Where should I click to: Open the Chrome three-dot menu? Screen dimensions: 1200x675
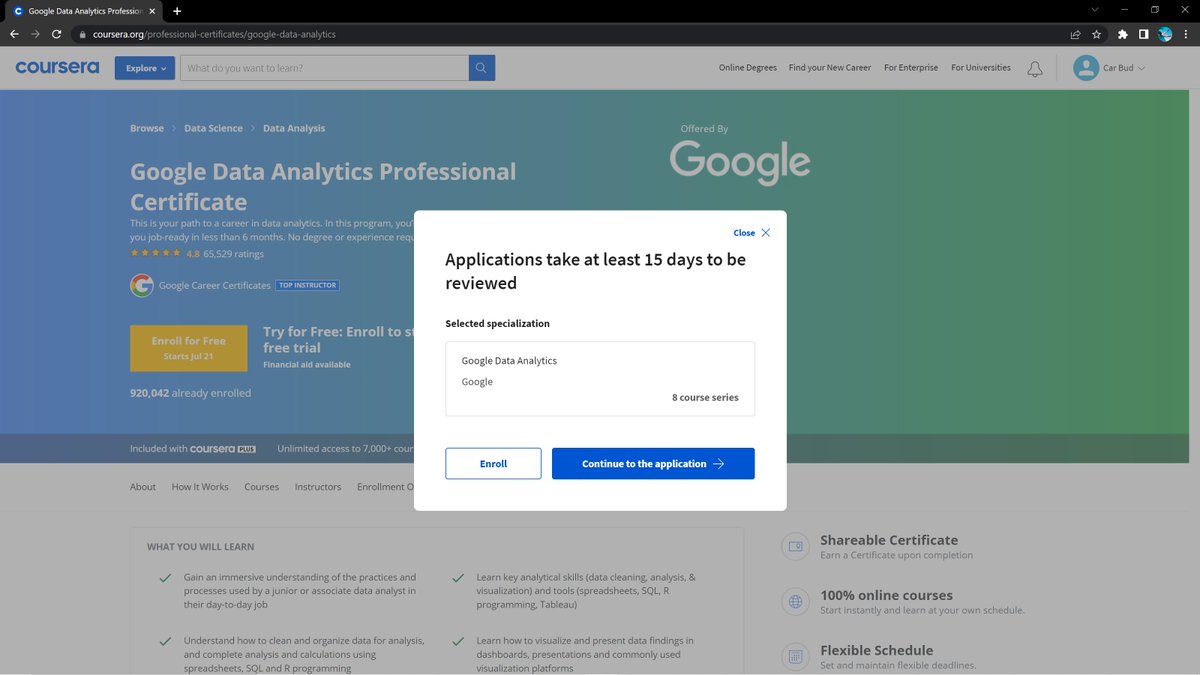[x=1186, y=33]
